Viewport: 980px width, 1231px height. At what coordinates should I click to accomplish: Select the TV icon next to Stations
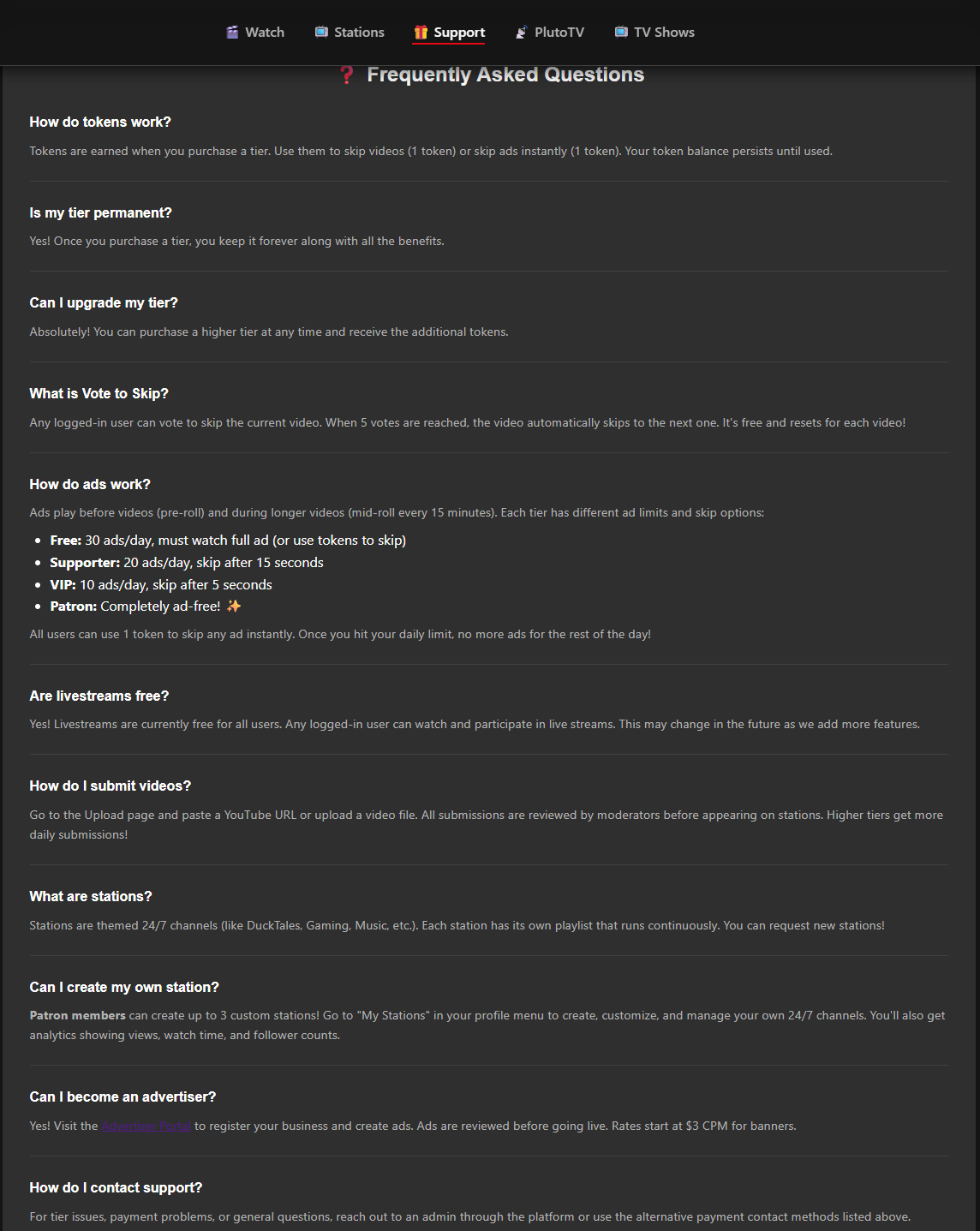(320, 32)
